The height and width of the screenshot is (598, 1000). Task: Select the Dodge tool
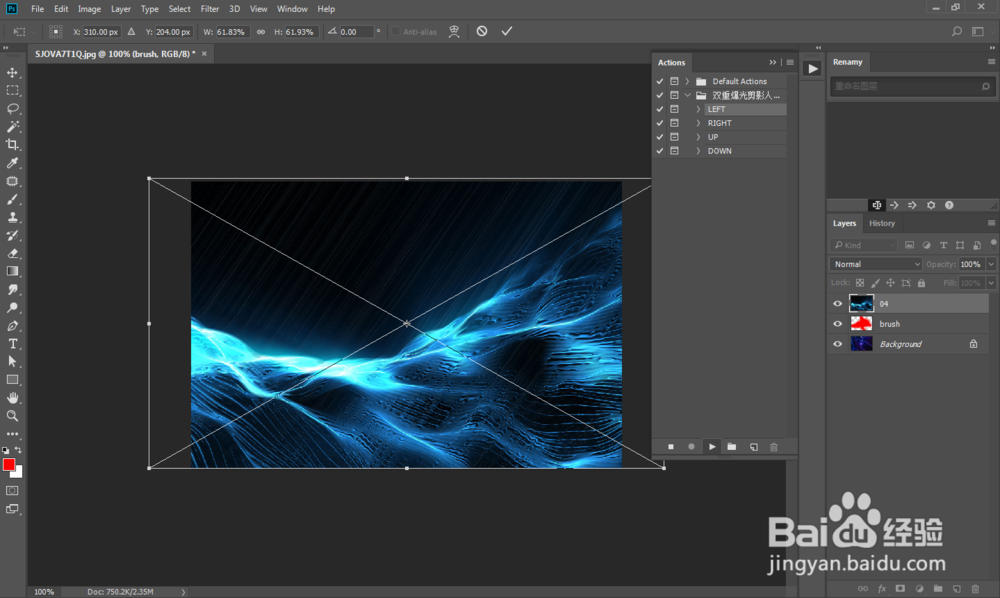click(12, 307)
